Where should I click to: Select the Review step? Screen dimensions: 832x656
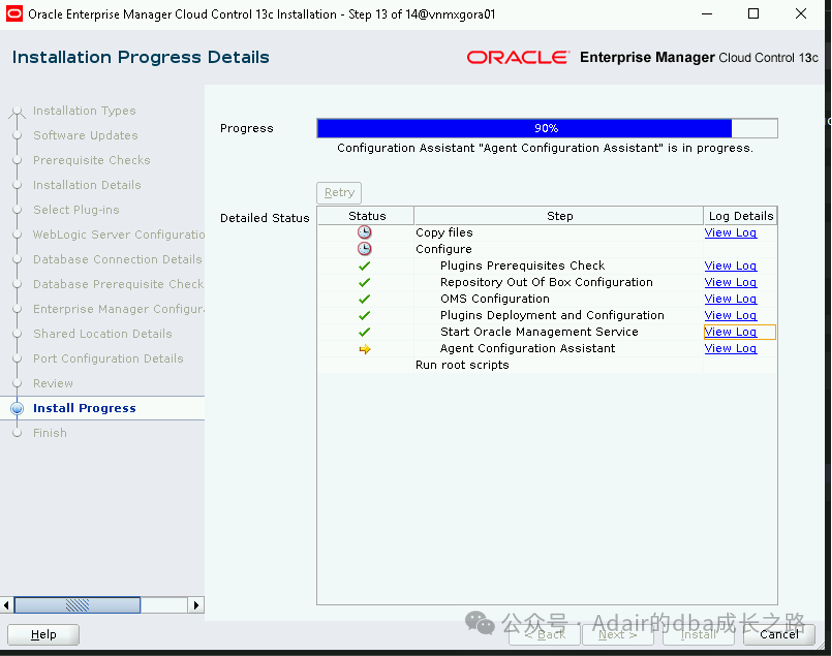coord(53,383)
